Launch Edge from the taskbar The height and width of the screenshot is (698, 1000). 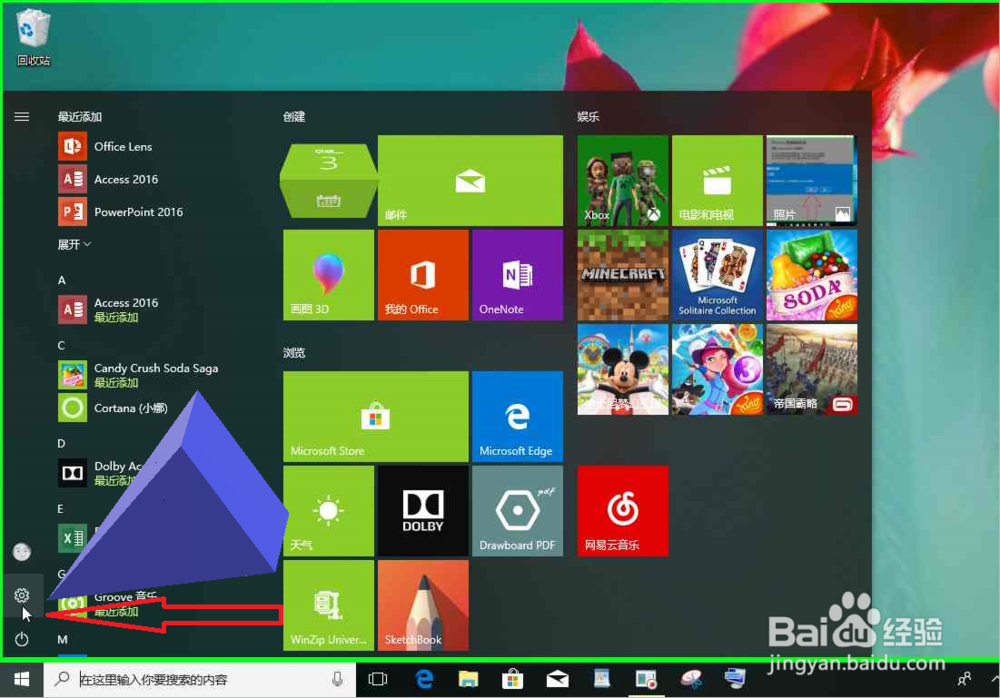(x=424, y=679)
